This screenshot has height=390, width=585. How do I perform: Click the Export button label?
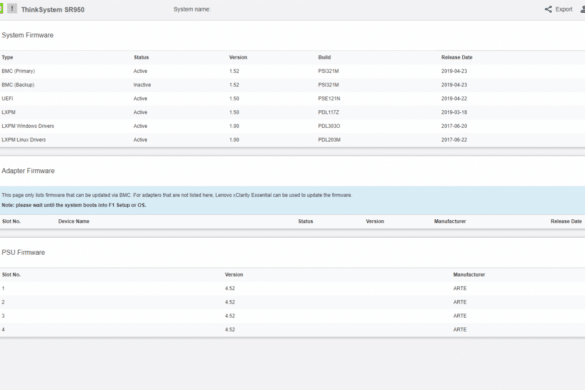(563, 9)
